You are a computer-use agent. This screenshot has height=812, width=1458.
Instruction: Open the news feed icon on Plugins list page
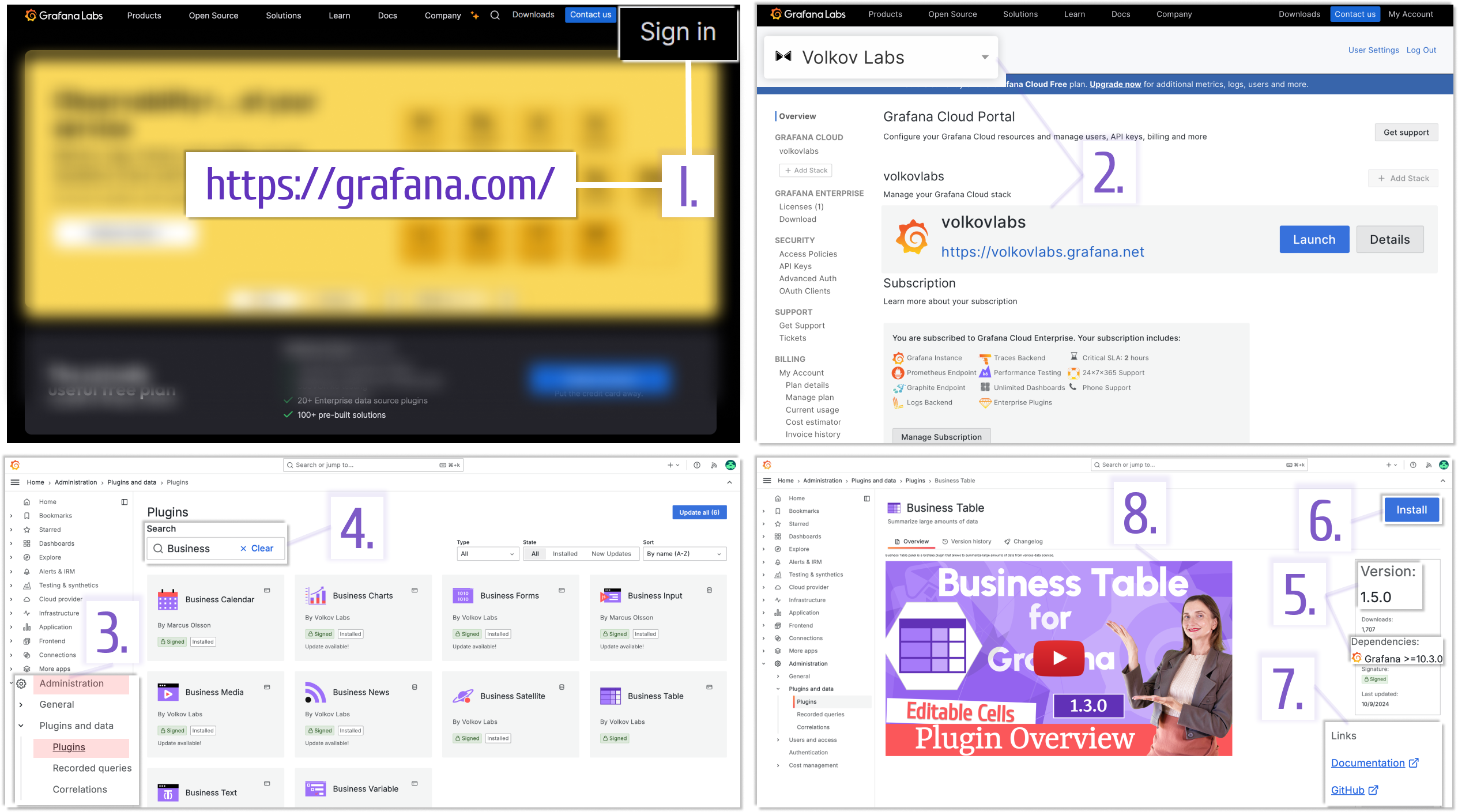714,465
